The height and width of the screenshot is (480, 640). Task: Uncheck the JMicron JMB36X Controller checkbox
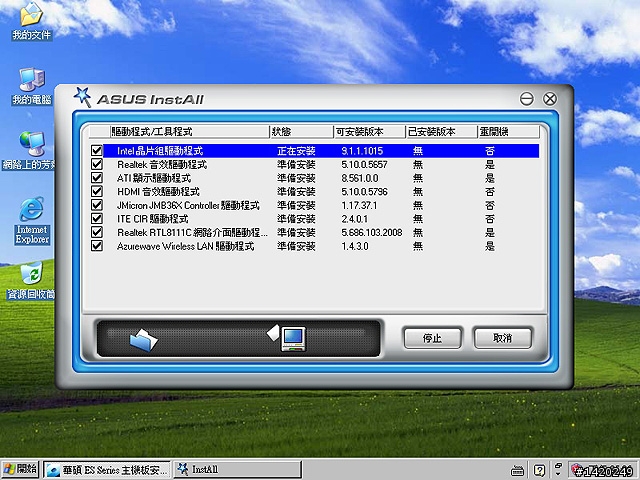pyautogui.click(x=97, y=205)
